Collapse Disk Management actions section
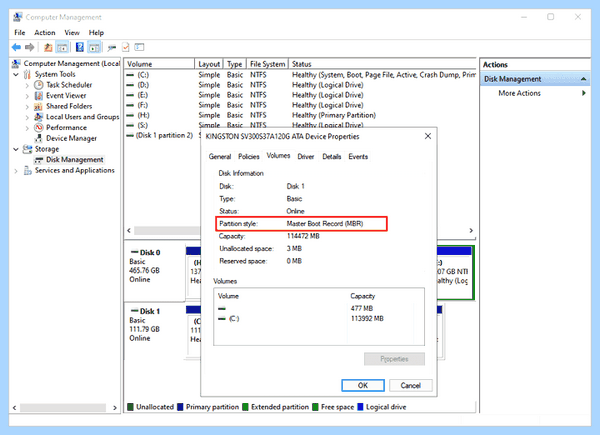 click(x=583, y=79)
